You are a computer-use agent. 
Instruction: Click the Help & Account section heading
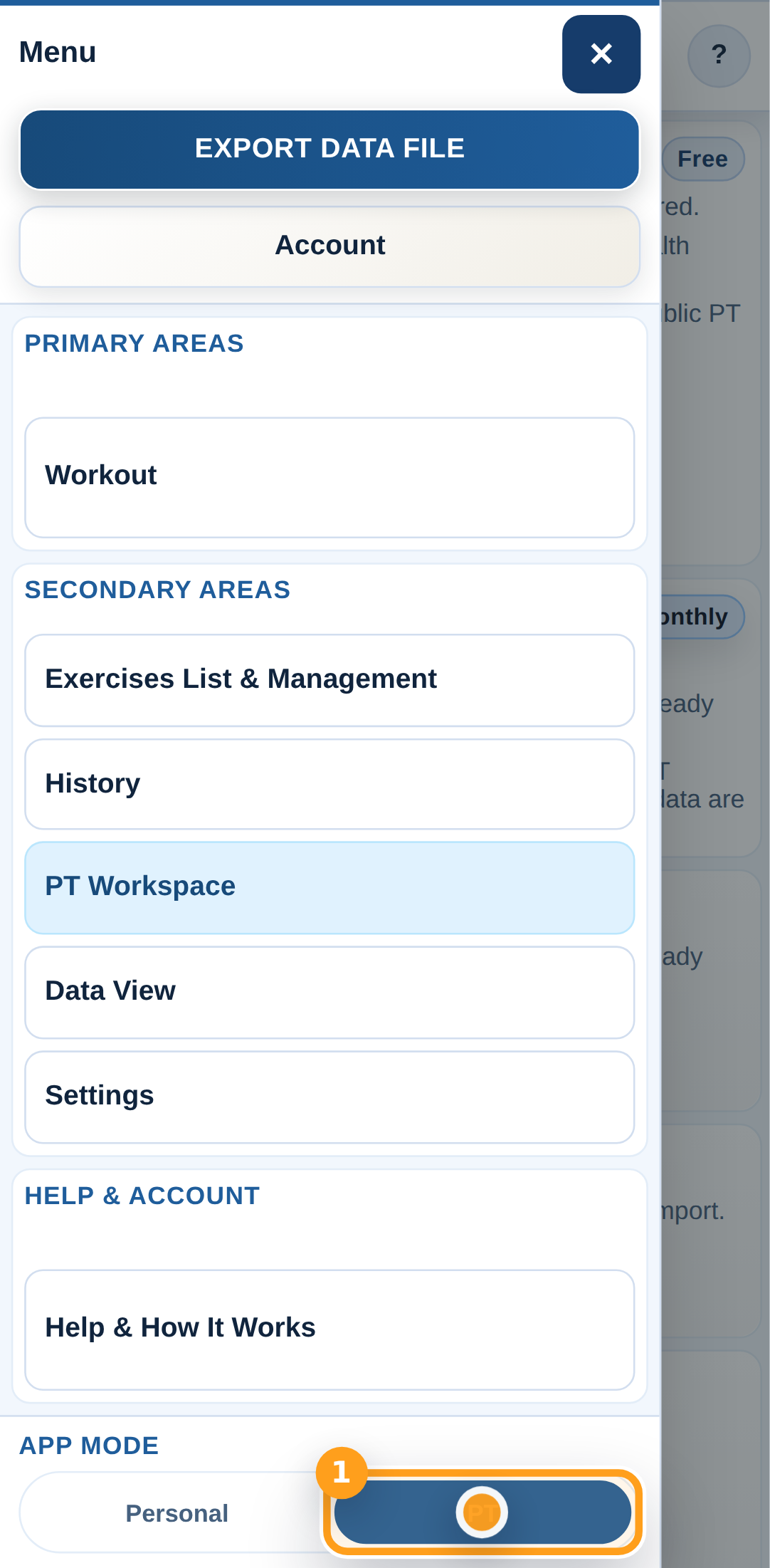tap(142, 1196)
